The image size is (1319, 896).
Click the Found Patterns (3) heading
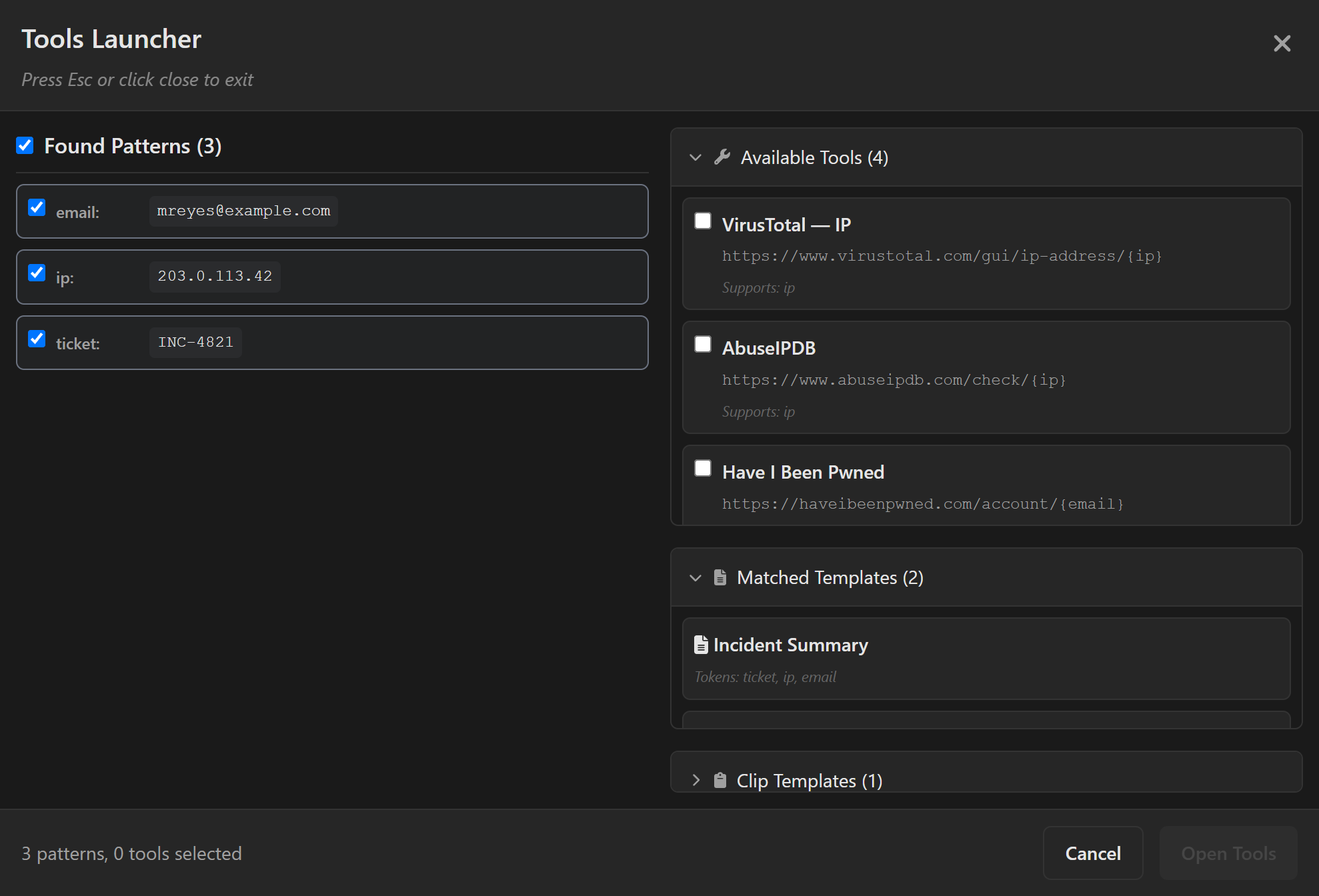tap(133, 146)
